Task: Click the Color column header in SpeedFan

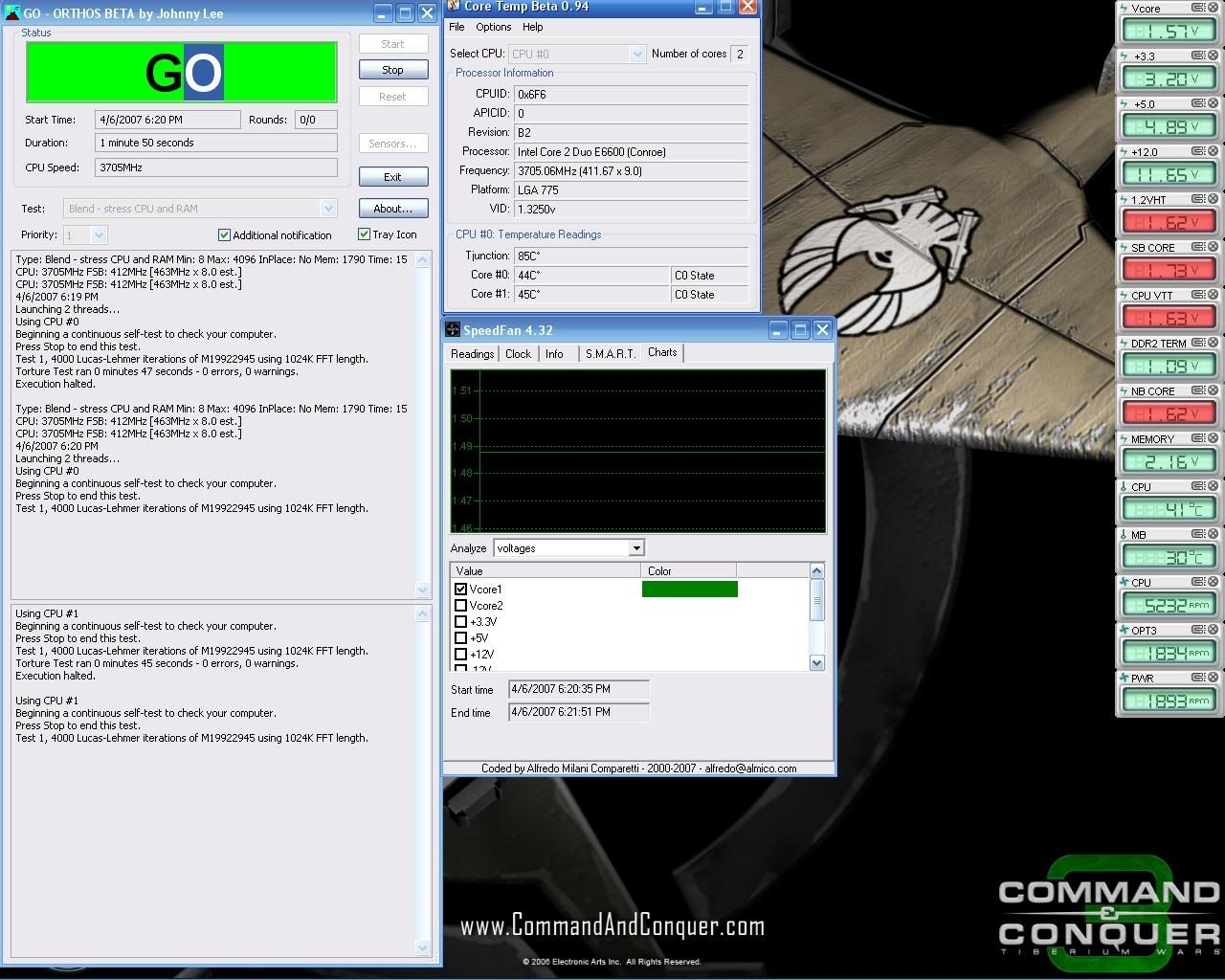Action: point(688,571)
